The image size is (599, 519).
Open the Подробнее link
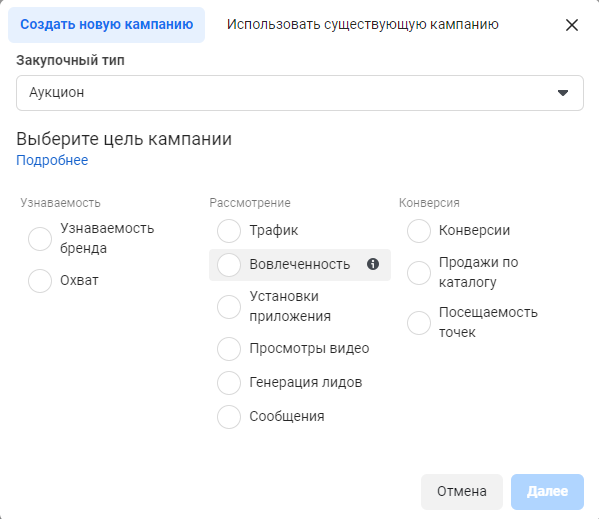click(x=52, y=160)
